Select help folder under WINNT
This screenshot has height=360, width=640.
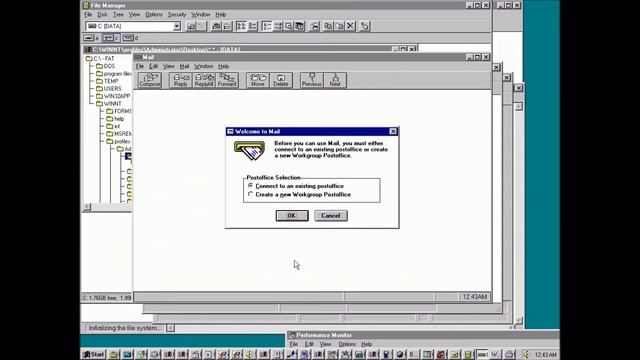click(115, 118)
